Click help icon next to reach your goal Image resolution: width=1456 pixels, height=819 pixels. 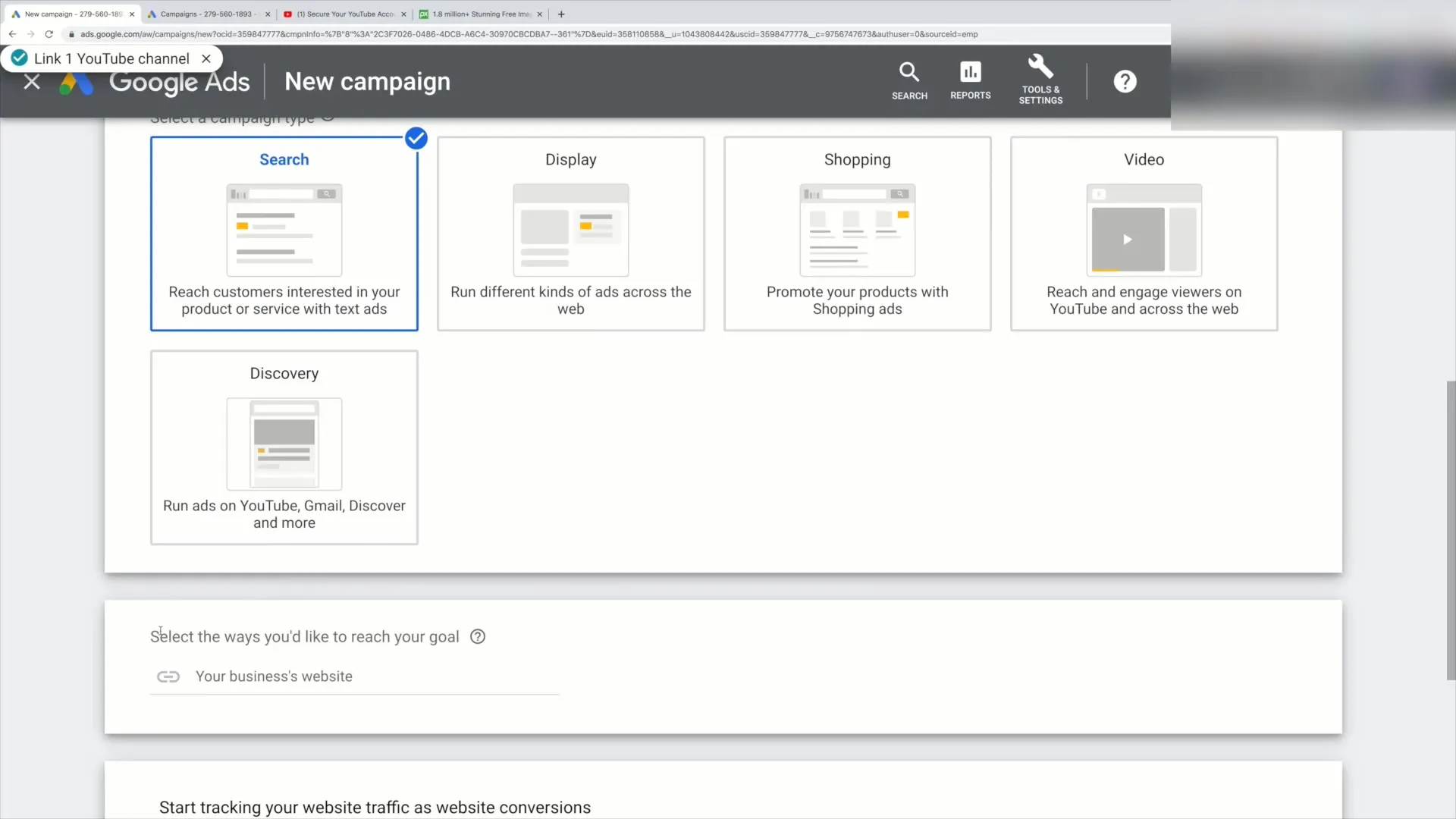pos(478,637)
